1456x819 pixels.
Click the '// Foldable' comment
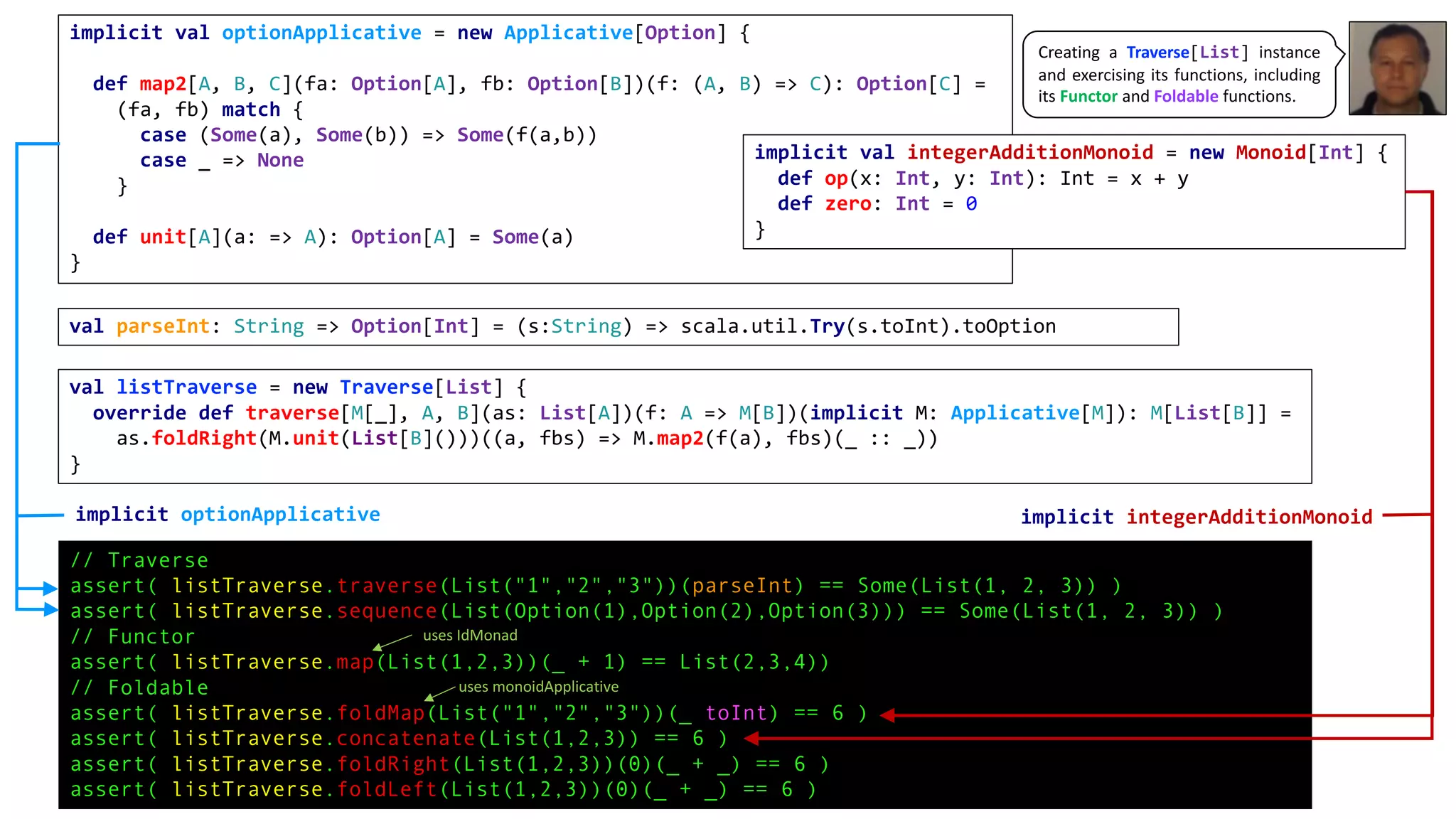(139, 689)
